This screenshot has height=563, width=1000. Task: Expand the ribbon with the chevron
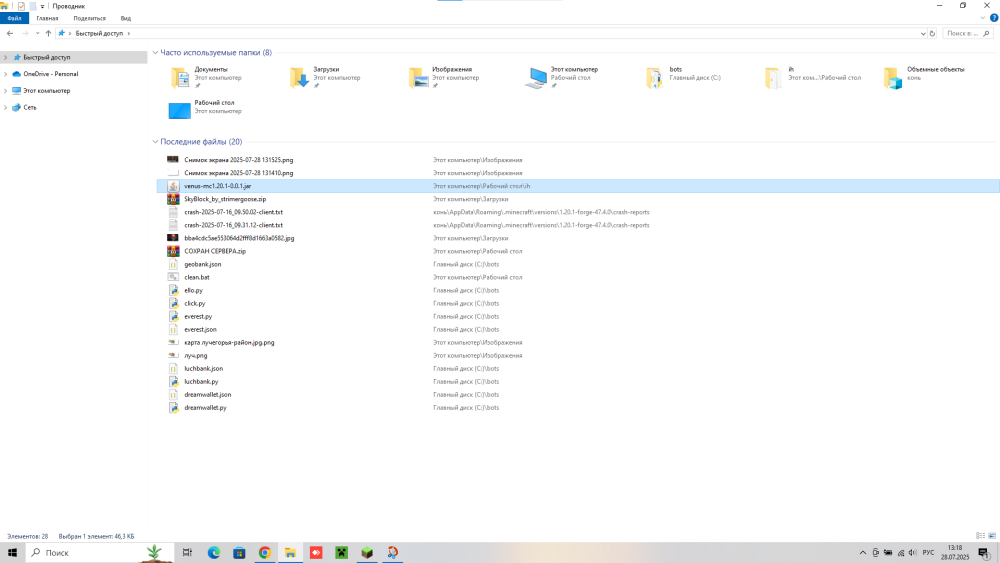(x=983, y=18)
